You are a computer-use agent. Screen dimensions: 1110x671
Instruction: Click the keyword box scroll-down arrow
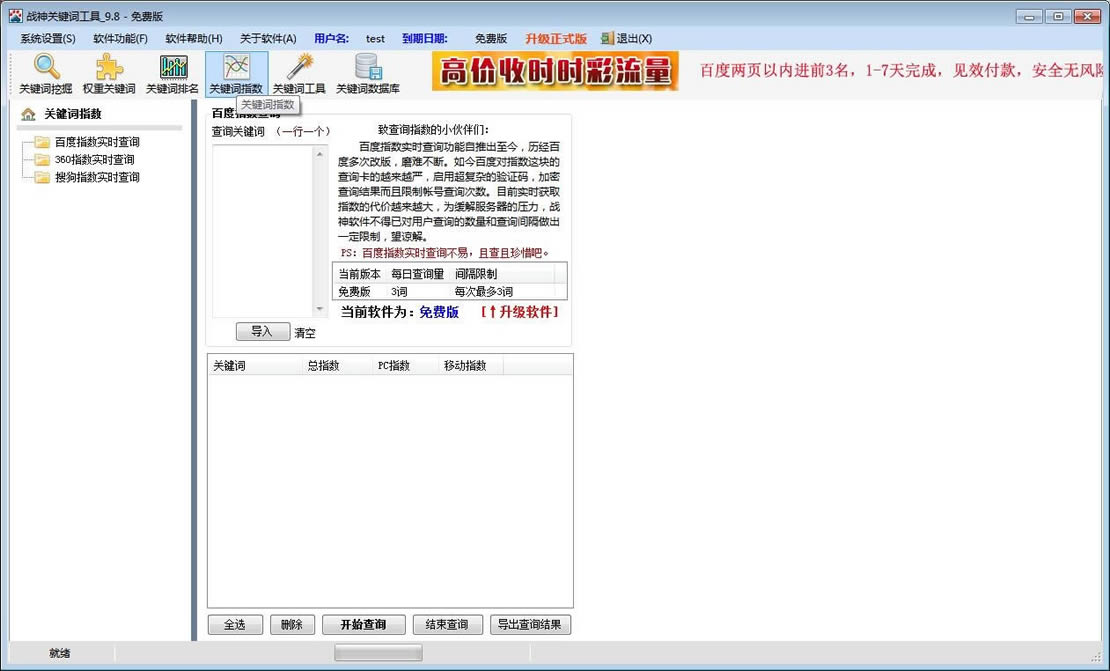tap(320, 309)
